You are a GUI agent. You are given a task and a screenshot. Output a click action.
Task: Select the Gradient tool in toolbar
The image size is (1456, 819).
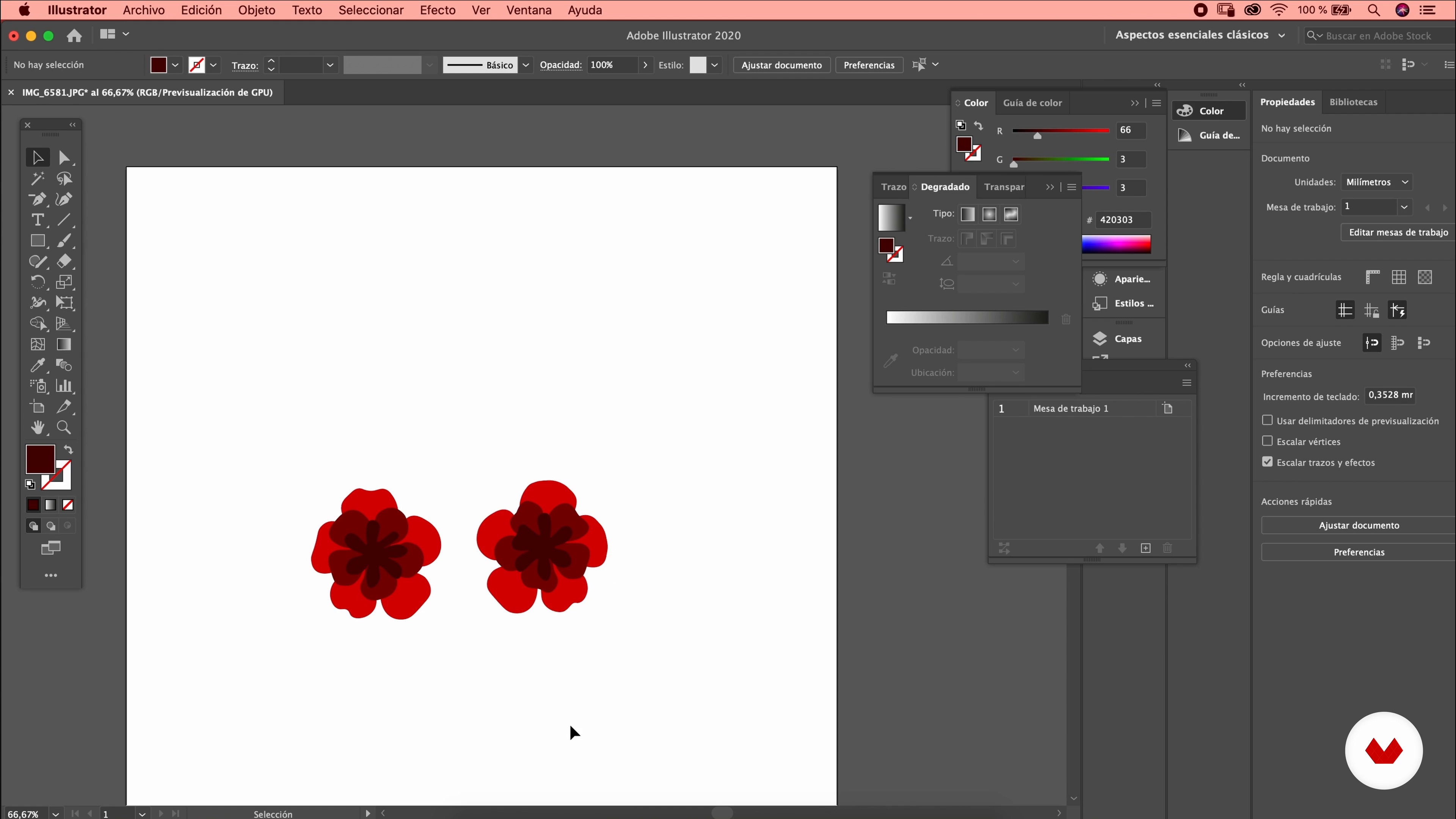coord(64,344)
